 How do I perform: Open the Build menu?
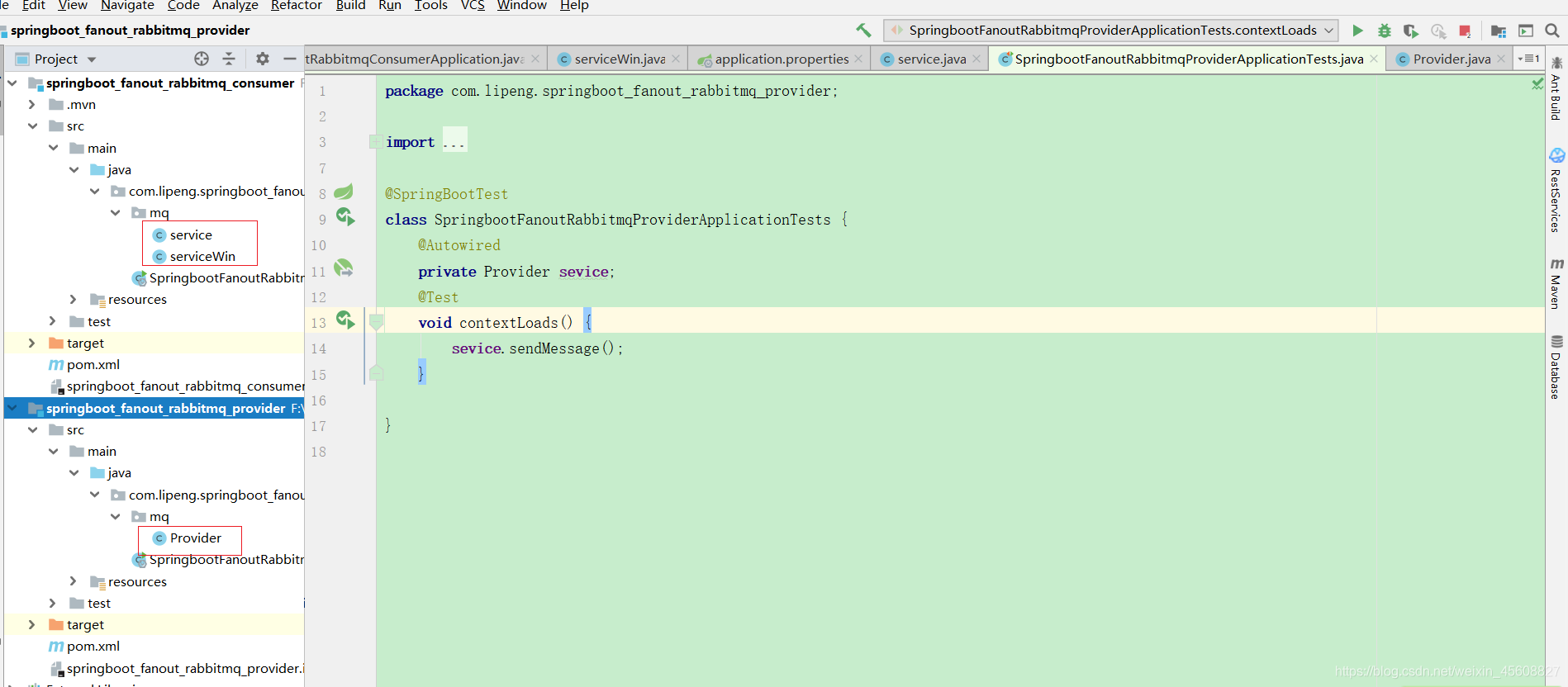[350, 6]
